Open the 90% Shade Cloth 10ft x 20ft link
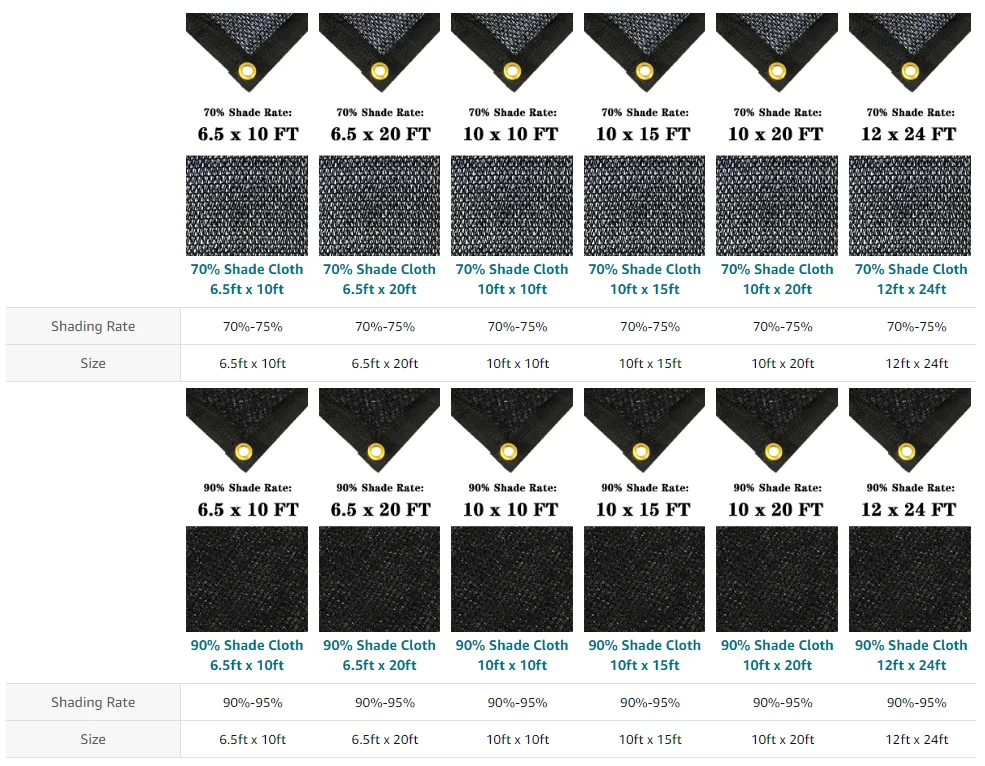Screen dimensions: 985x766 click(x=777, y=655)
